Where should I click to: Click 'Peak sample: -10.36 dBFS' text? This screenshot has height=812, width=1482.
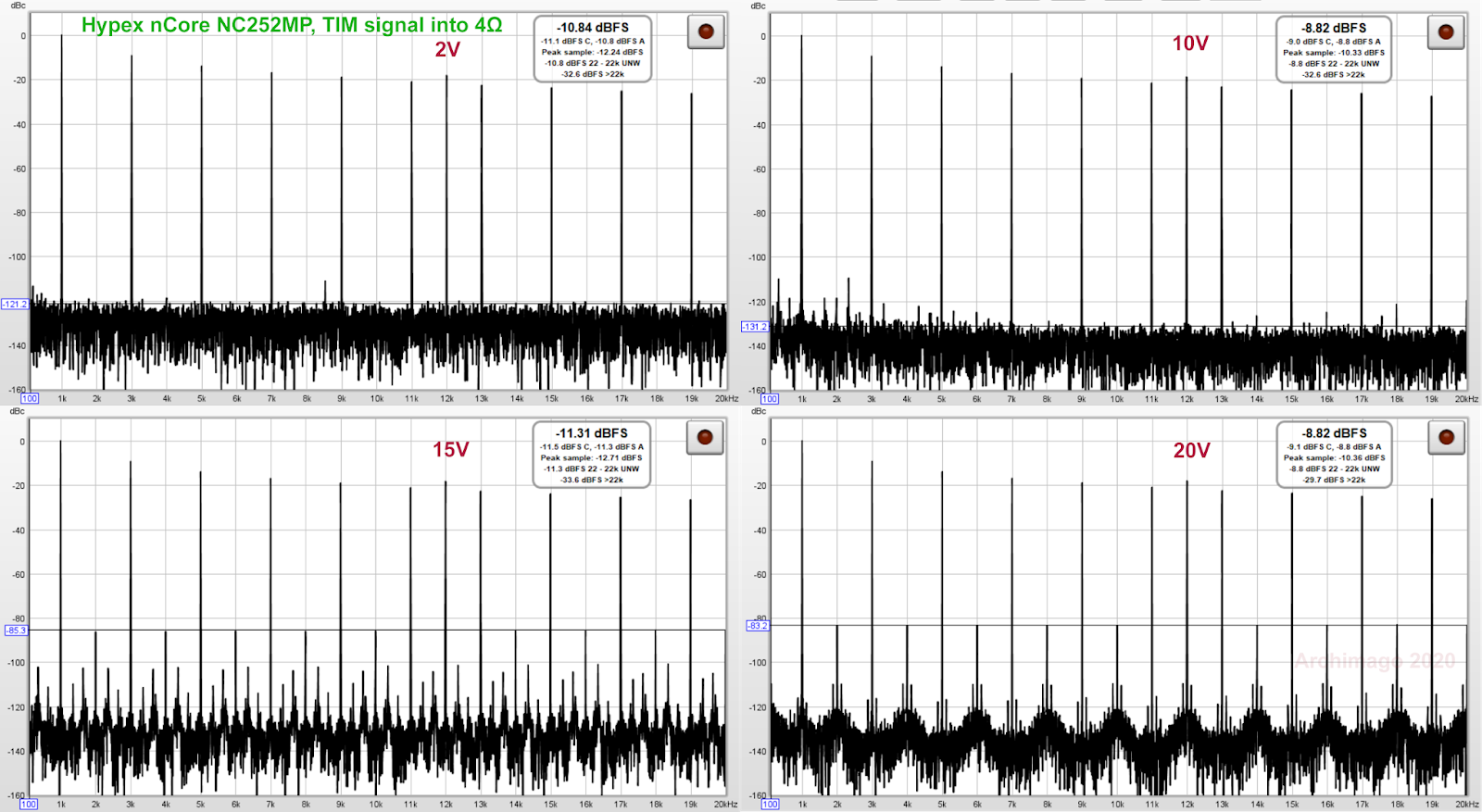pyautogui.click(x=1334, y=458)
